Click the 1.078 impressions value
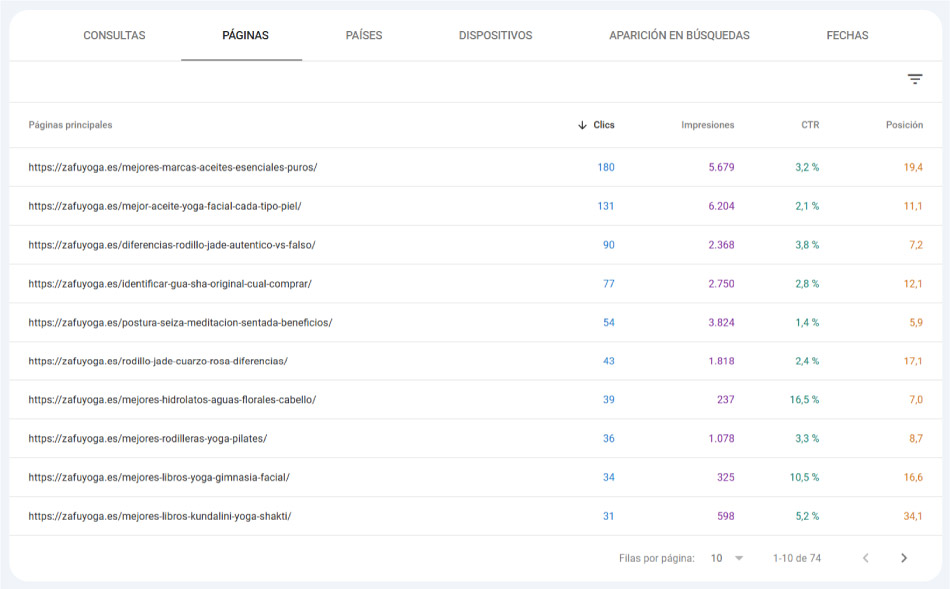The height and width of the screenshot is (589, 950). pos(721,439)
